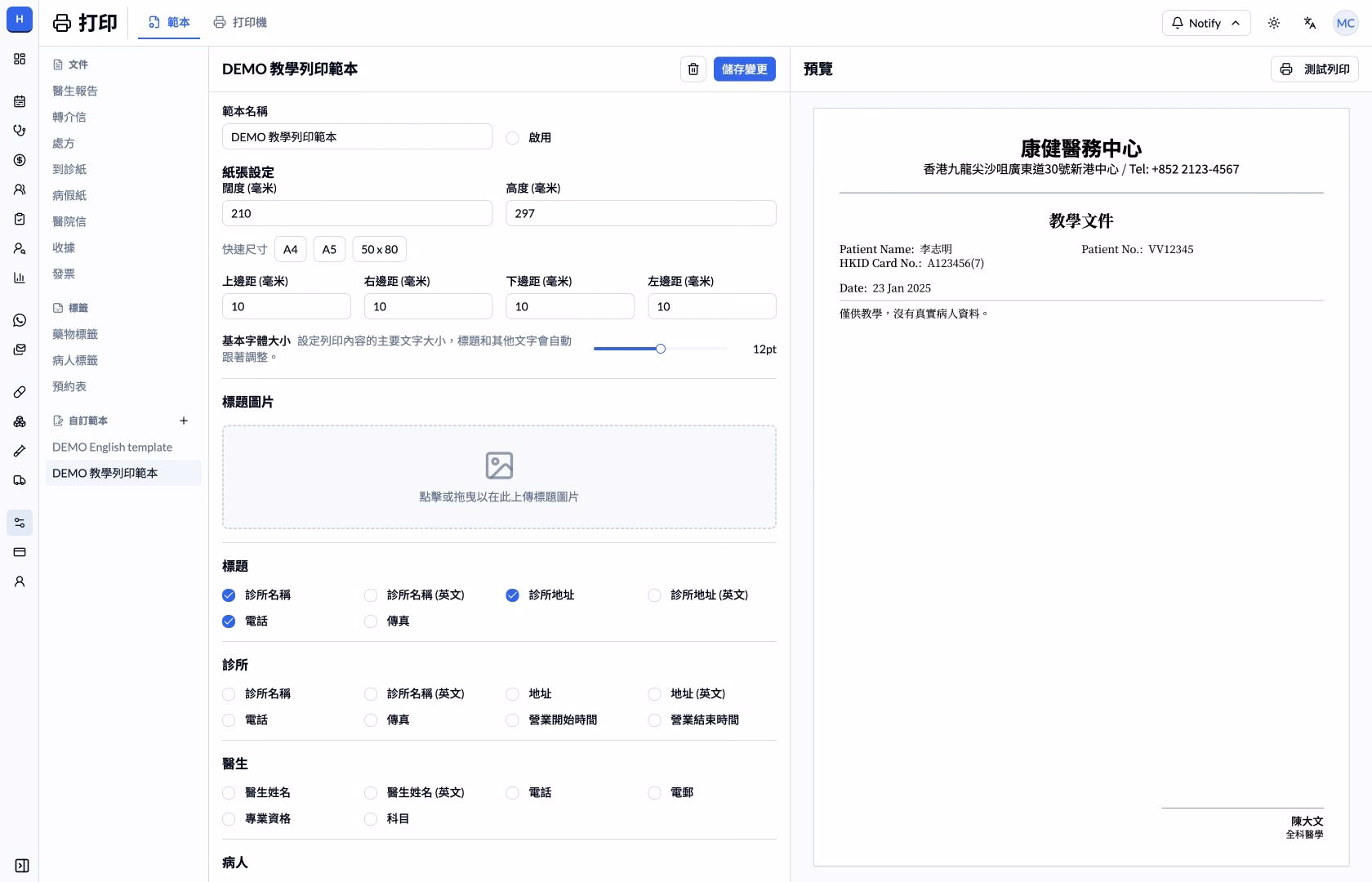Click the 闊度 (毫米) width field
The width and height of the screenshot is (1372, 882).
click(x=357, y=213)
